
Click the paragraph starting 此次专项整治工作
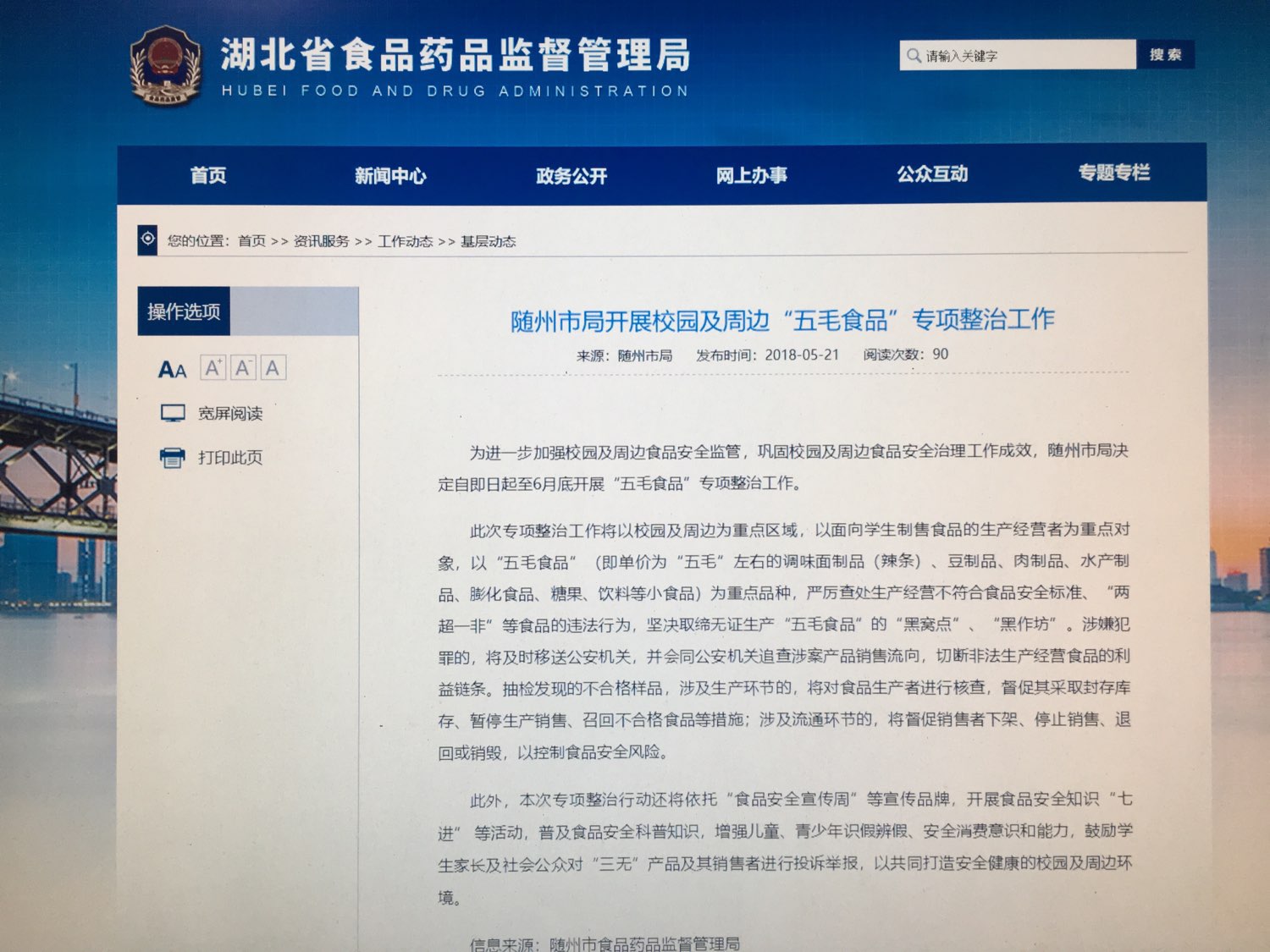(x=784, y=641)
